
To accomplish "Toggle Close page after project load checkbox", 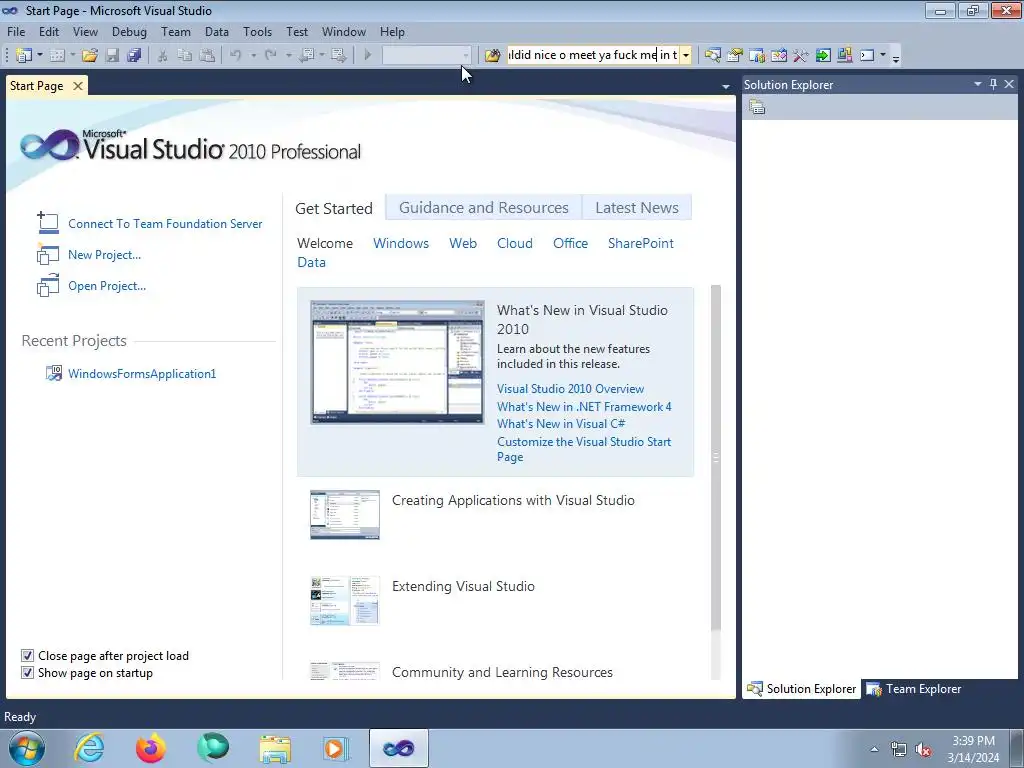I will click(x=27, y=655).
